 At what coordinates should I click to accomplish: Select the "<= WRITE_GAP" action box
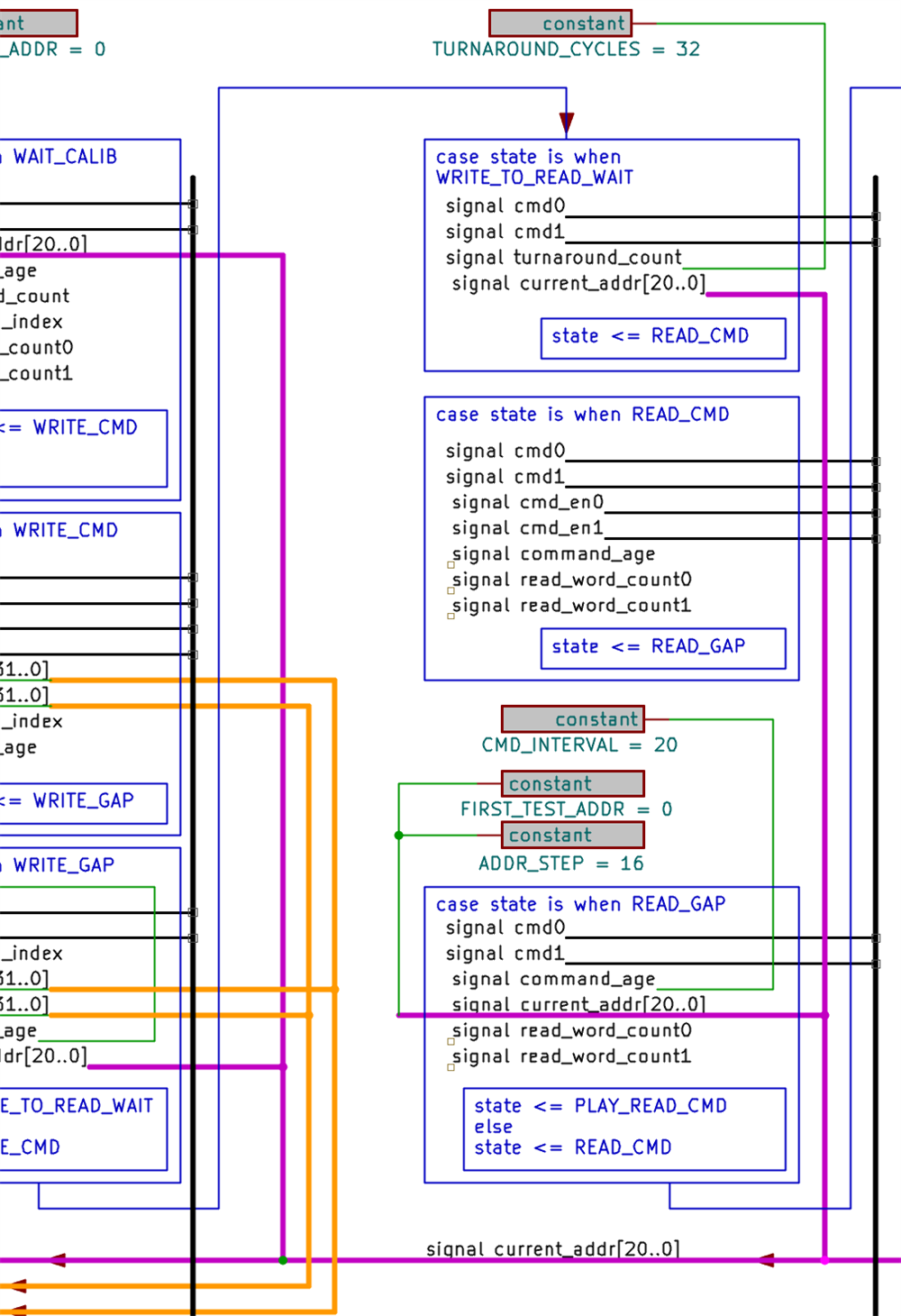click(x=83, y=803)
